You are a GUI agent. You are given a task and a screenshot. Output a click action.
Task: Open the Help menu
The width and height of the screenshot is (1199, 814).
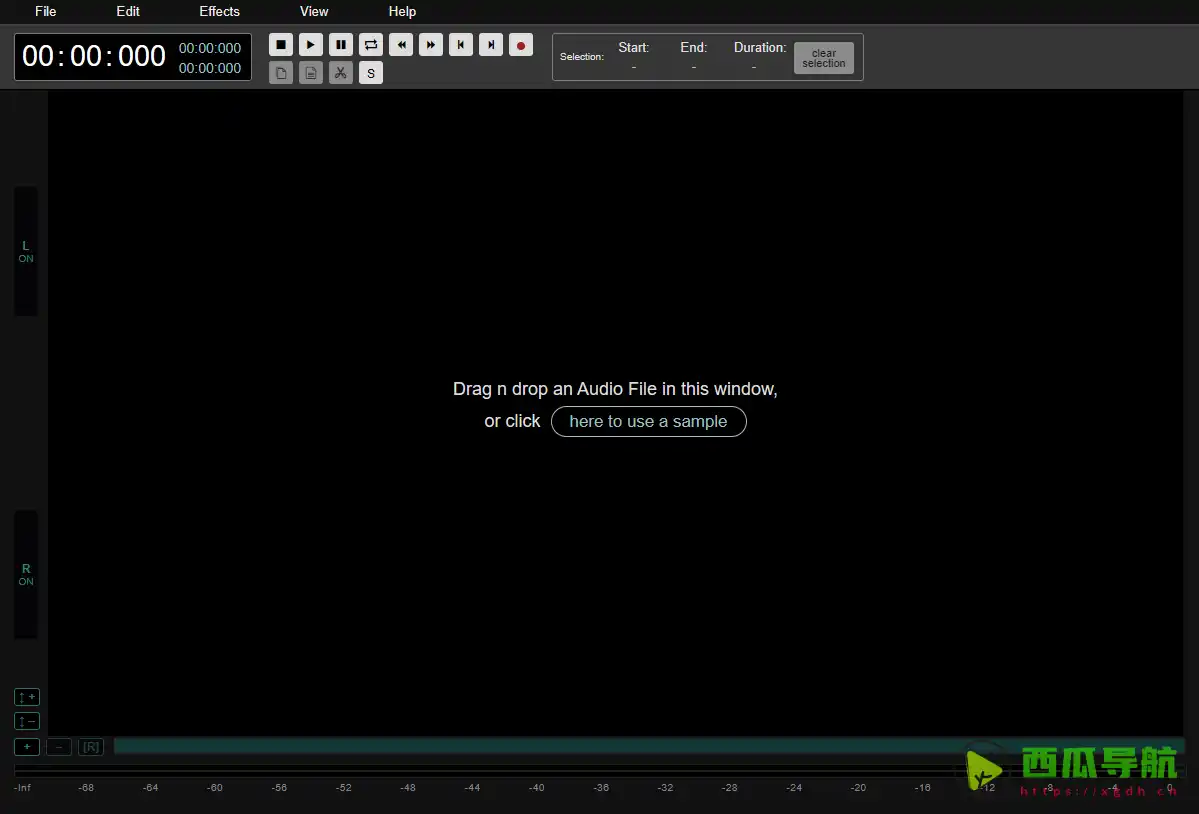pos(402,12)
